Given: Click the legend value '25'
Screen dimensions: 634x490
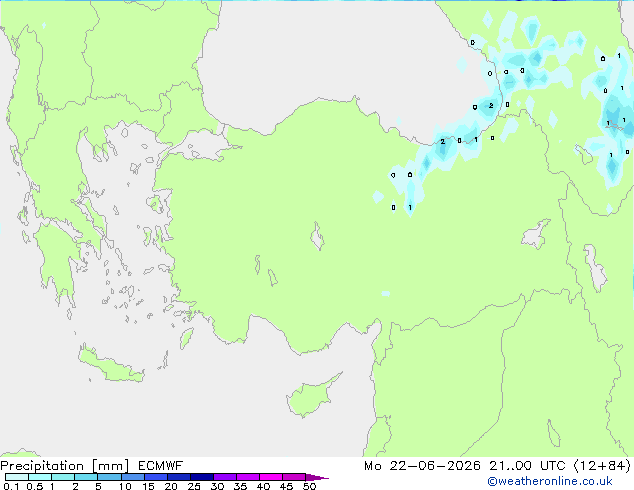Looking at the screenshot, I should (194, 486).
